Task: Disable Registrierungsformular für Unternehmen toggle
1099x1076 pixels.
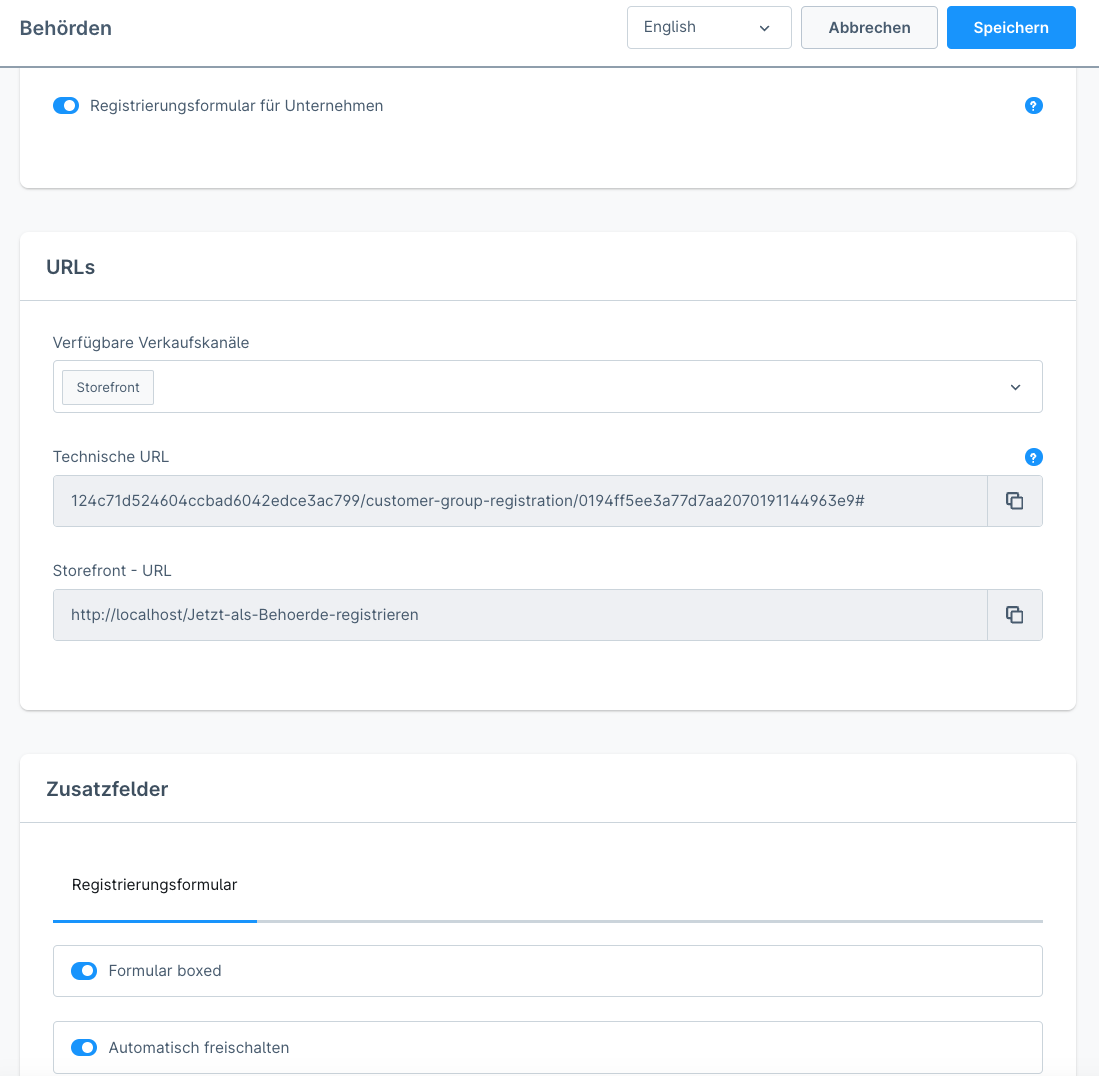Action: coord(66,105)
